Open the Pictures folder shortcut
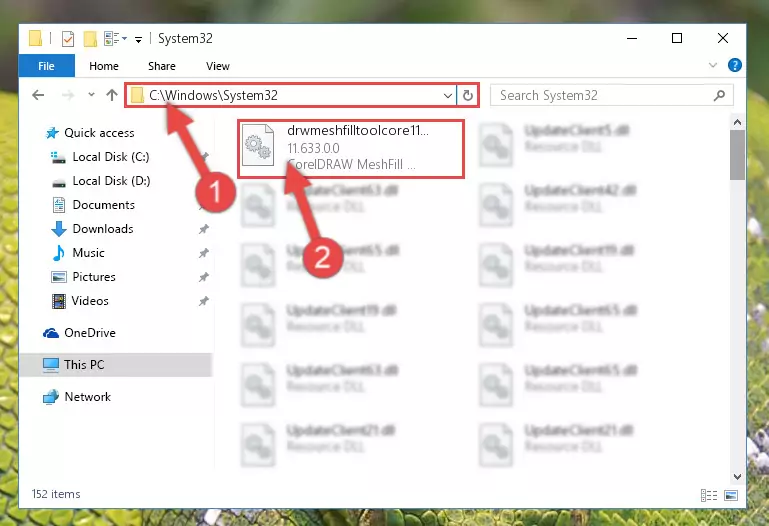 pyautogui.click(x=94, y=277)
